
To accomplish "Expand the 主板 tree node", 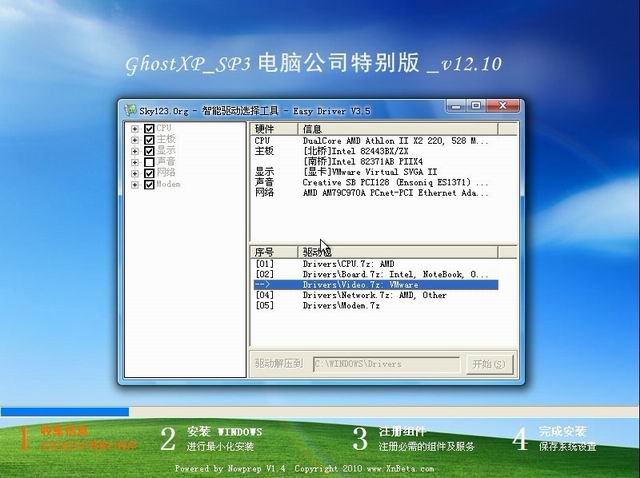I will (x=135, y=140).
